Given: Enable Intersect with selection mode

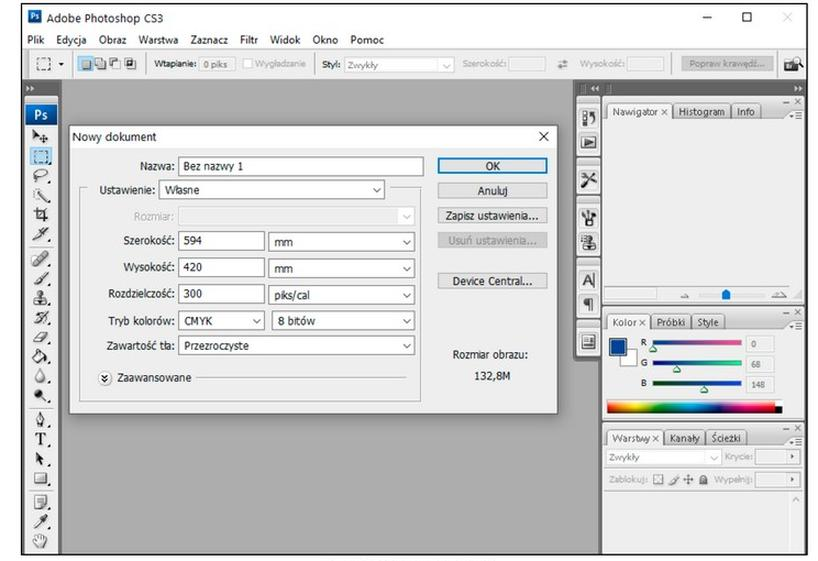Looking at the screenshot, I should (x=130, y=64).
